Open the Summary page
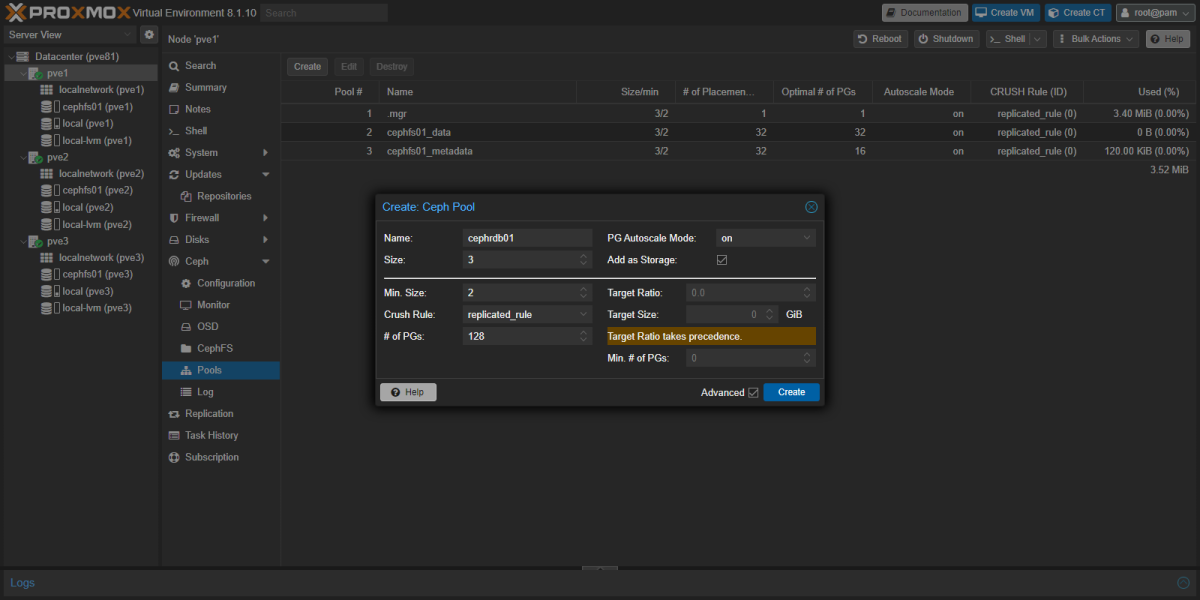The image size is (1200, 600). (x=205, y=88)
